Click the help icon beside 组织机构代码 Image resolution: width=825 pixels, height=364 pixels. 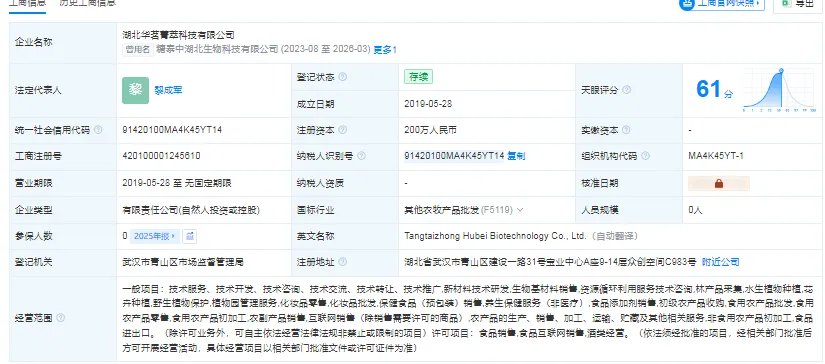point(645,156)
